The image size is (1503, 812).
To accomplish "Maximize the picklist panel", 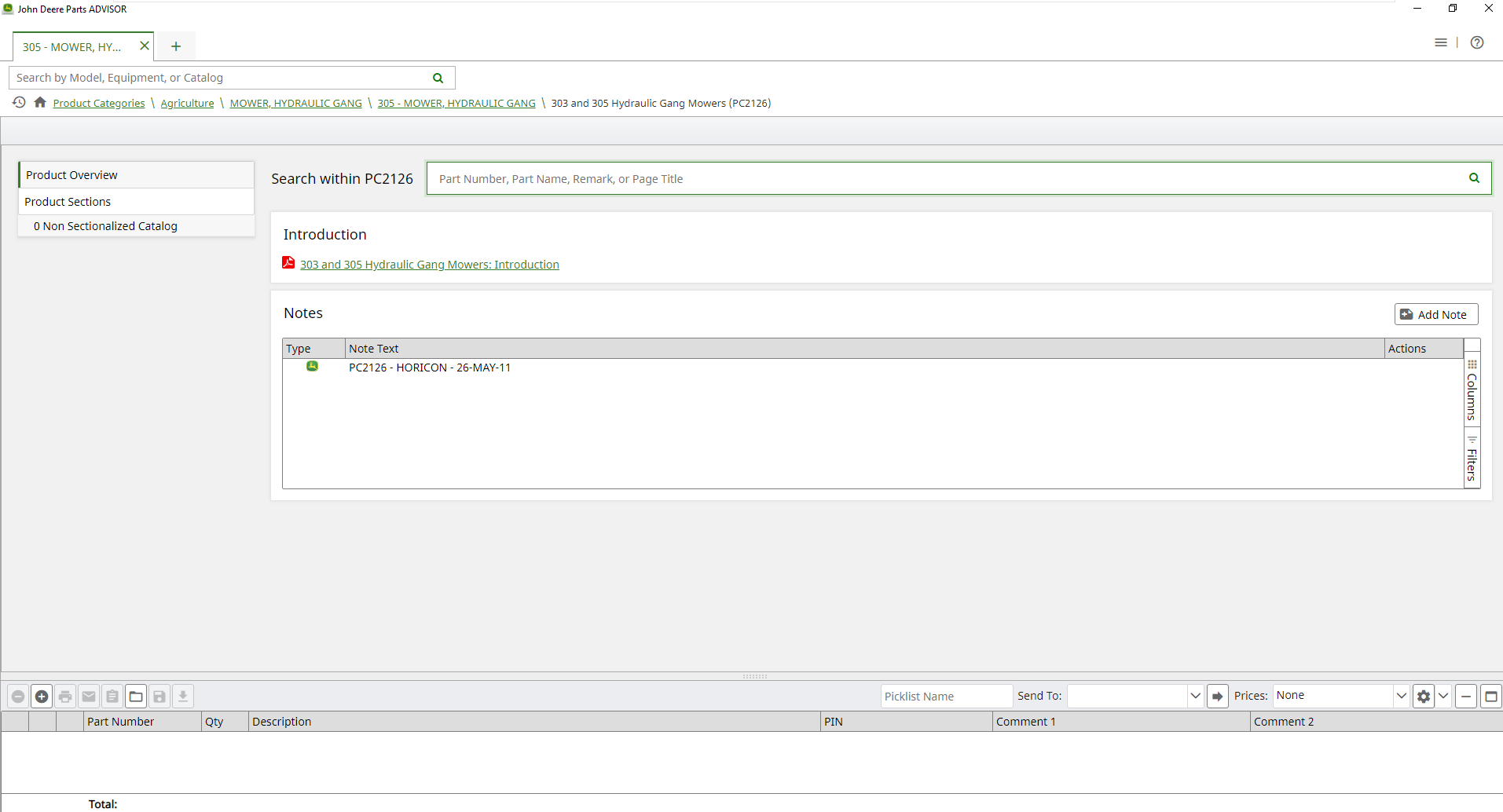I will tap(1490, 697).
